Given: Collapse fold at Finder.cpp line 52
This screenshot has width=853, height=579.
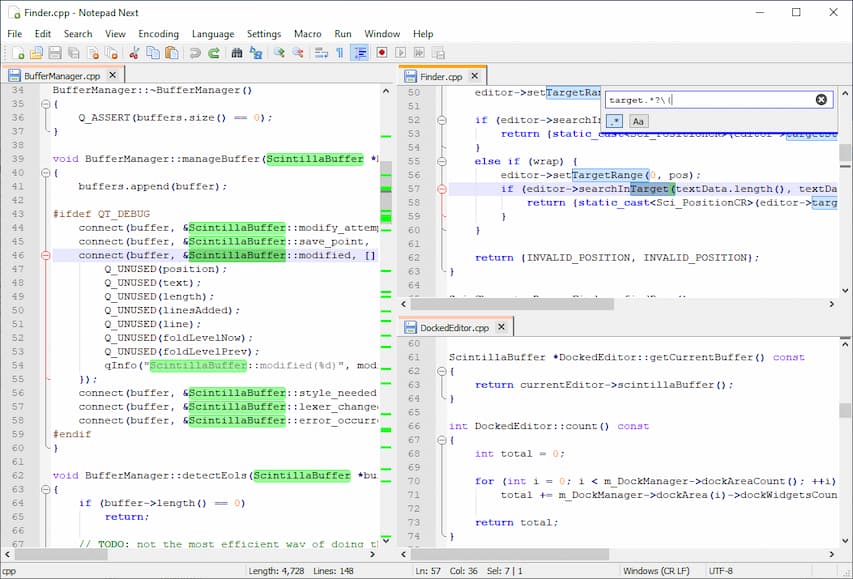Looking at the screenshot, I should [x=442, y=120].
